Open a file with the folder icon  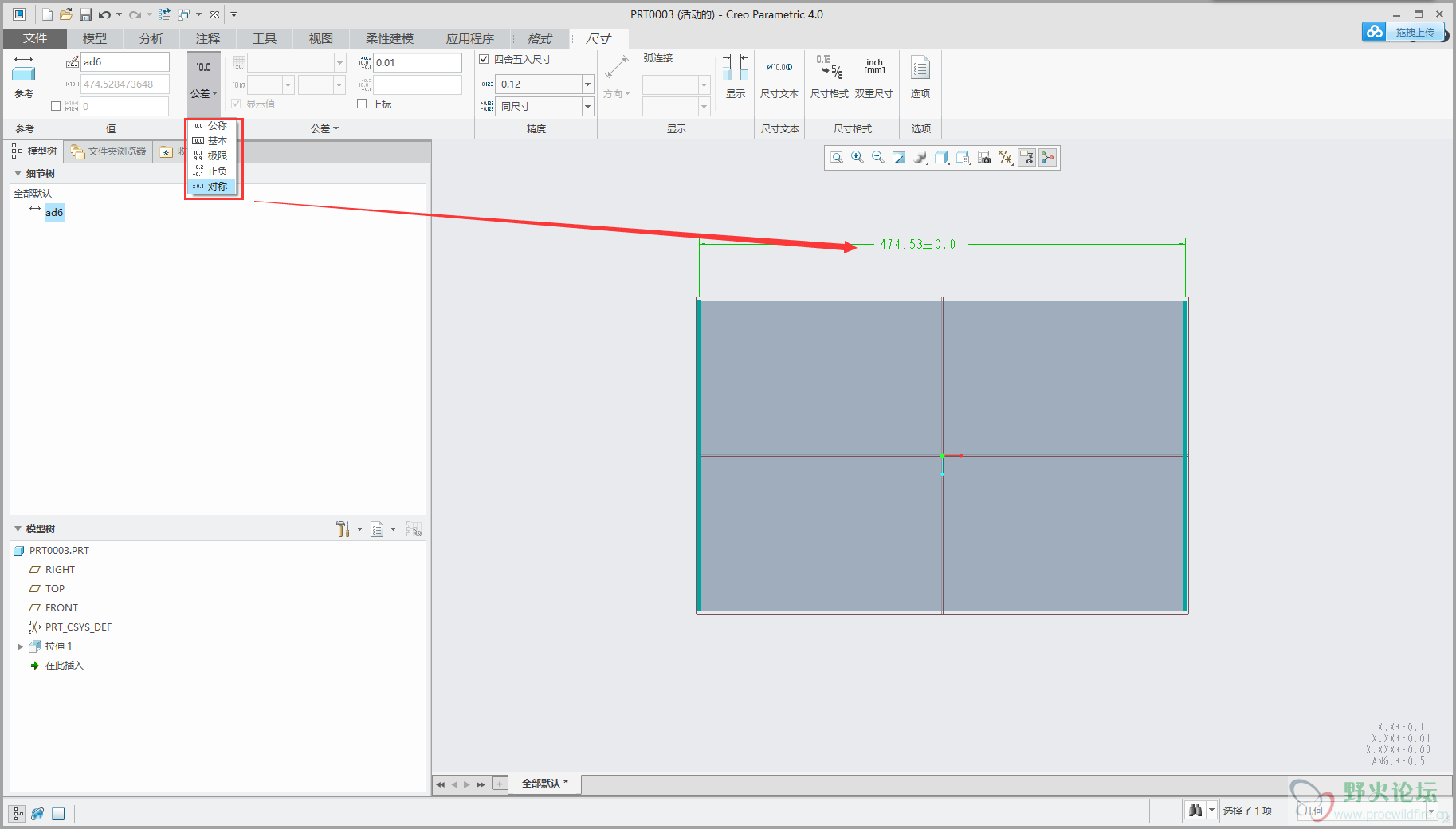point(66,14)
